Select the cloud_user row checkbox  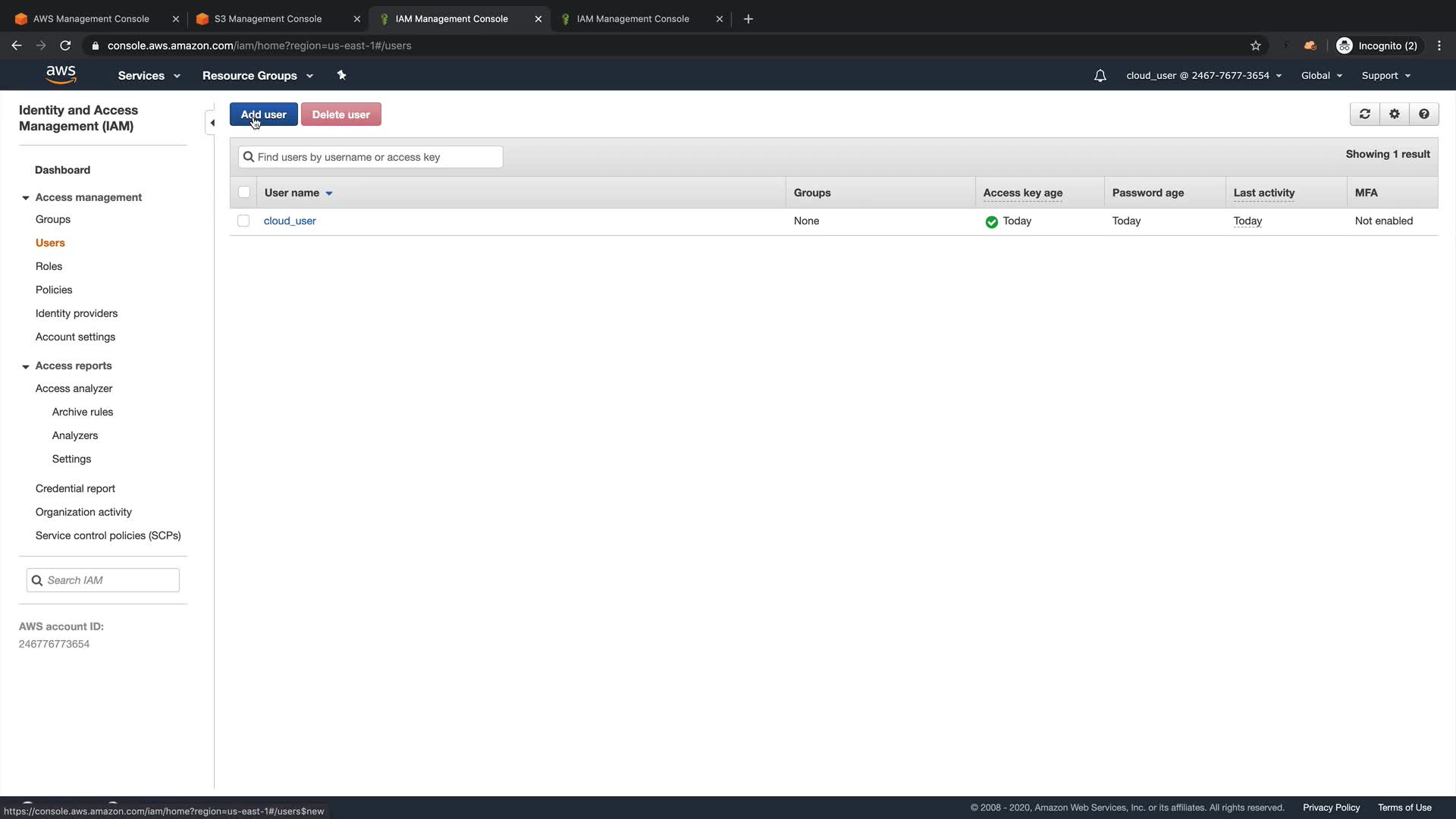[243, 221]
